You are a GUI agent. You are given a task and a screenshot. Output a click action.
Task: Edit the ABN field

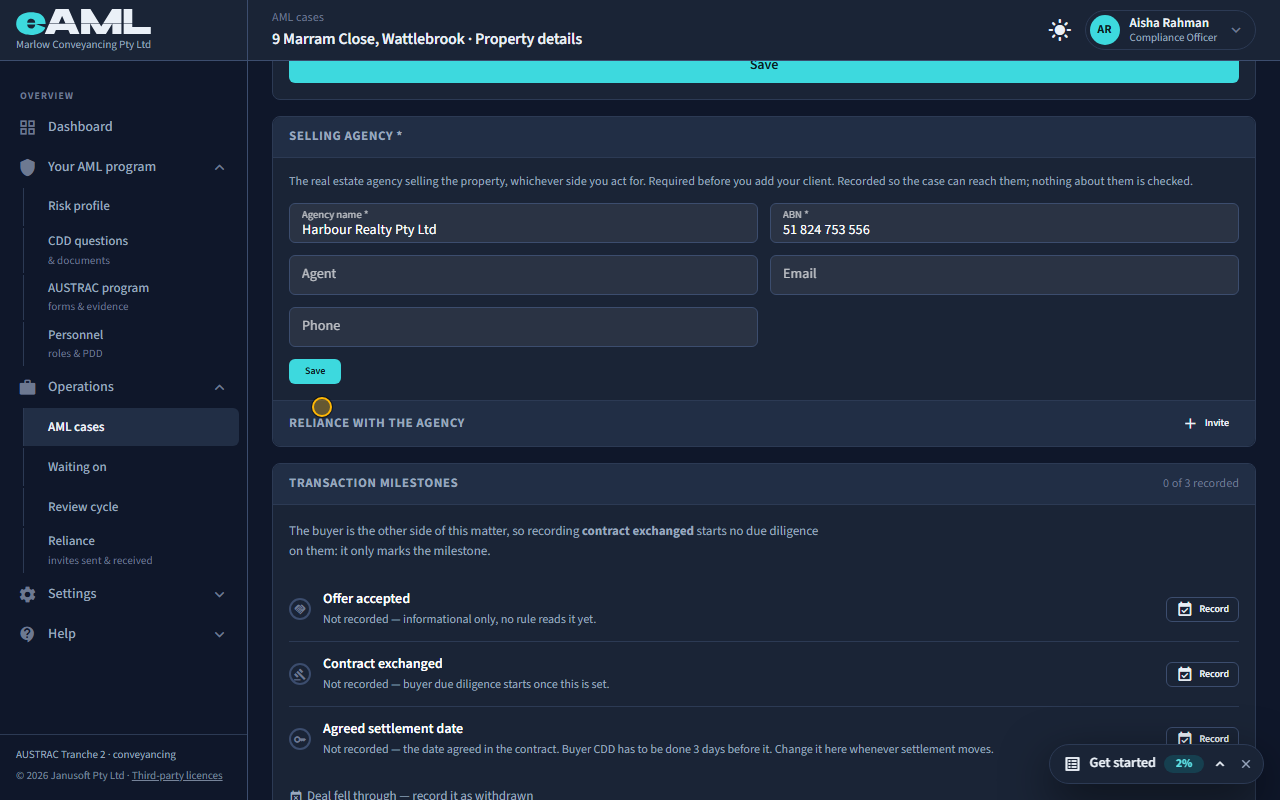(1004, 223)
